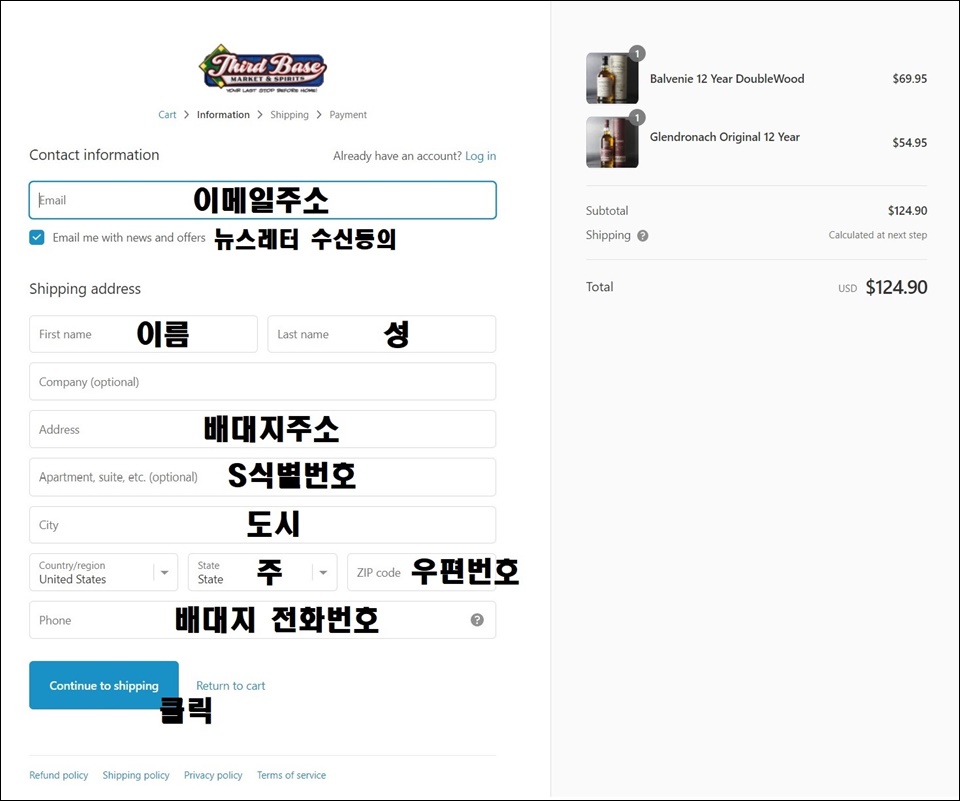Click the ZIP code field
Viewport: 960px width, 801px height.
(x=421, y=573)
